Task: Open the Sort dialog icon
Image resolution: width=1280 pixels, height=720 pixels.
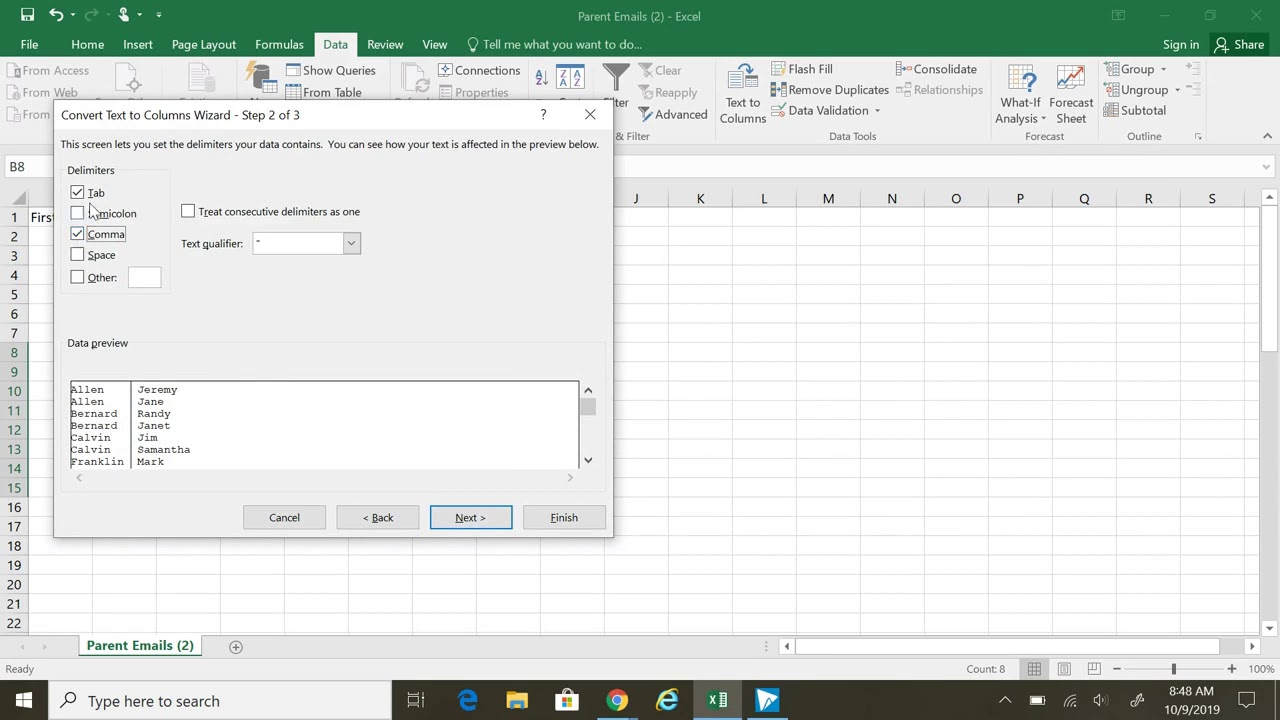Action: click(x=570, y=78)
